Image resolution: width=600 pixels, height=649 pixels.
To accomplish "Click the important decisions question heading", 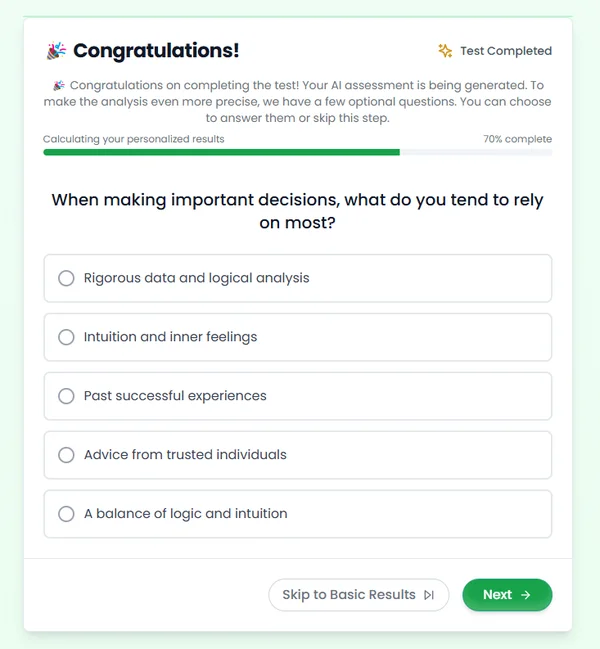I will (x=297, y=211).
